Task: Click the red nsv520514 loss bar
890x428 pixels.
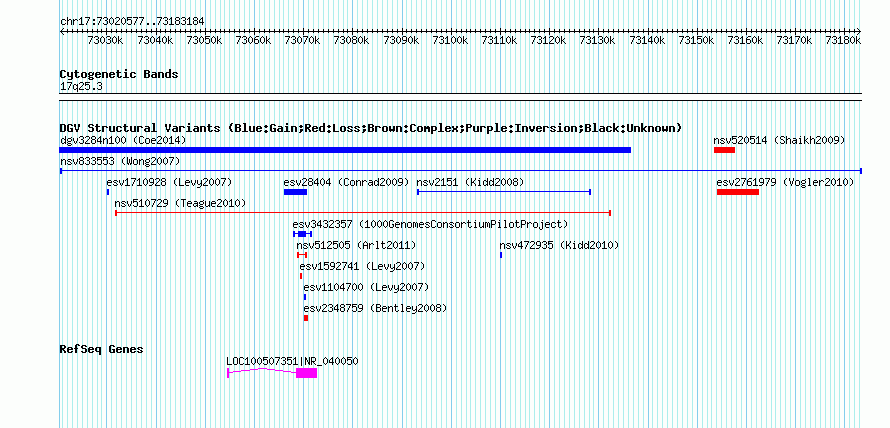Action: coord(724,150)
